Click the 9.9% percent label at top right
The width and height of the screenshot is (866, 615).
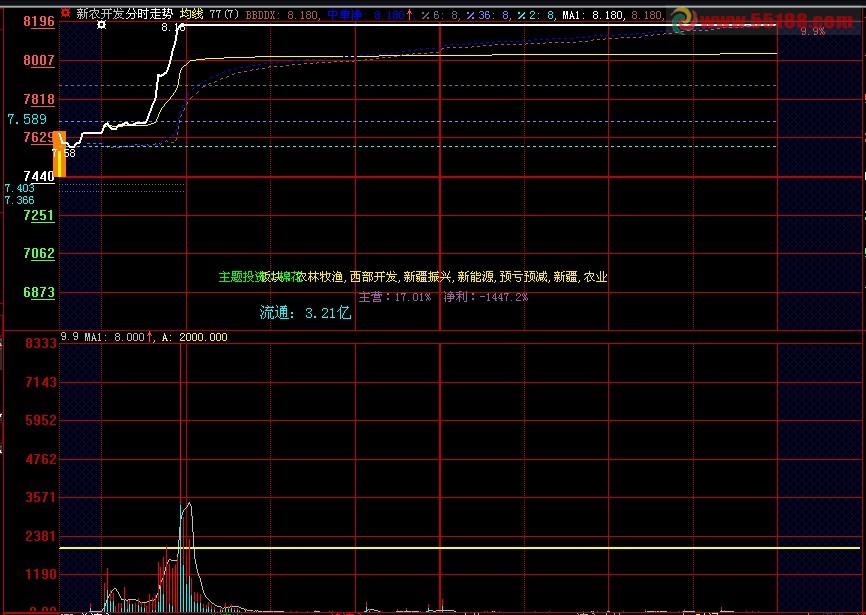[813, 31]
